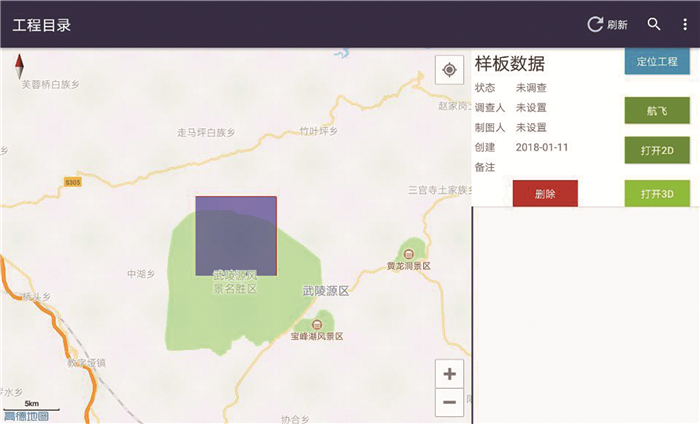Start 航飞 flight mode button
This screenshot has height=424, width=700.
[x=656, y=111]
